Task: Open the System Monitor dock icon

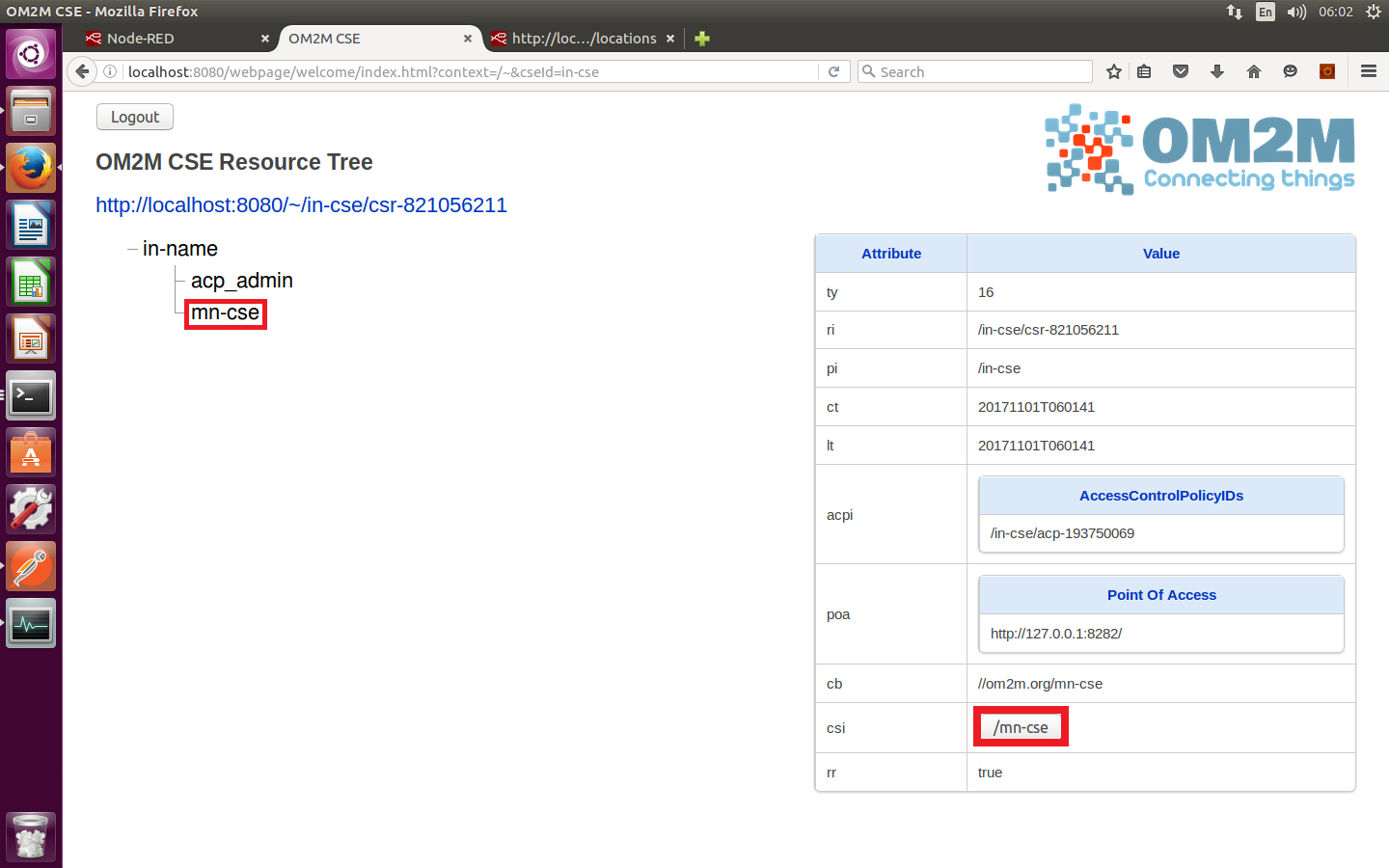Action: tap(31, 623)
